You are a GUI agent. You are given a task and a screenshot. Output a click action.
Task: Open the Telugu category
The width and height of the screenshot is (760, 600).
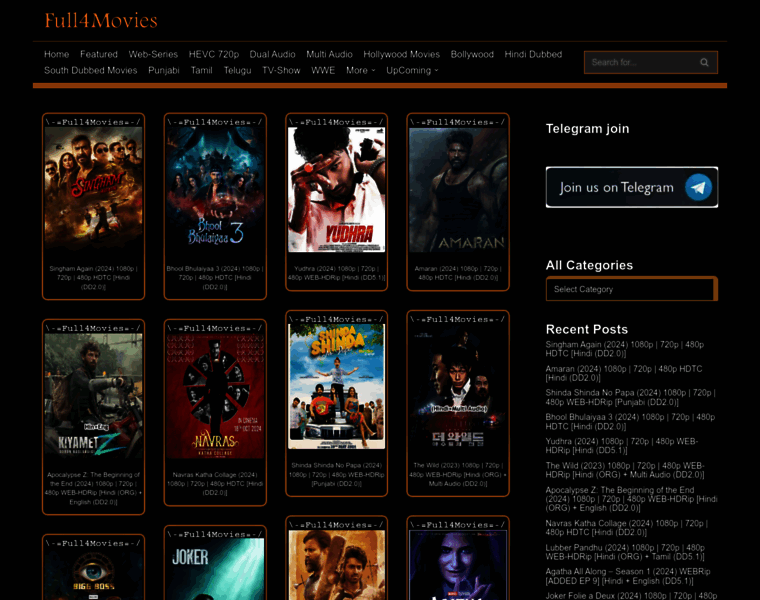(x=238, y=70)
